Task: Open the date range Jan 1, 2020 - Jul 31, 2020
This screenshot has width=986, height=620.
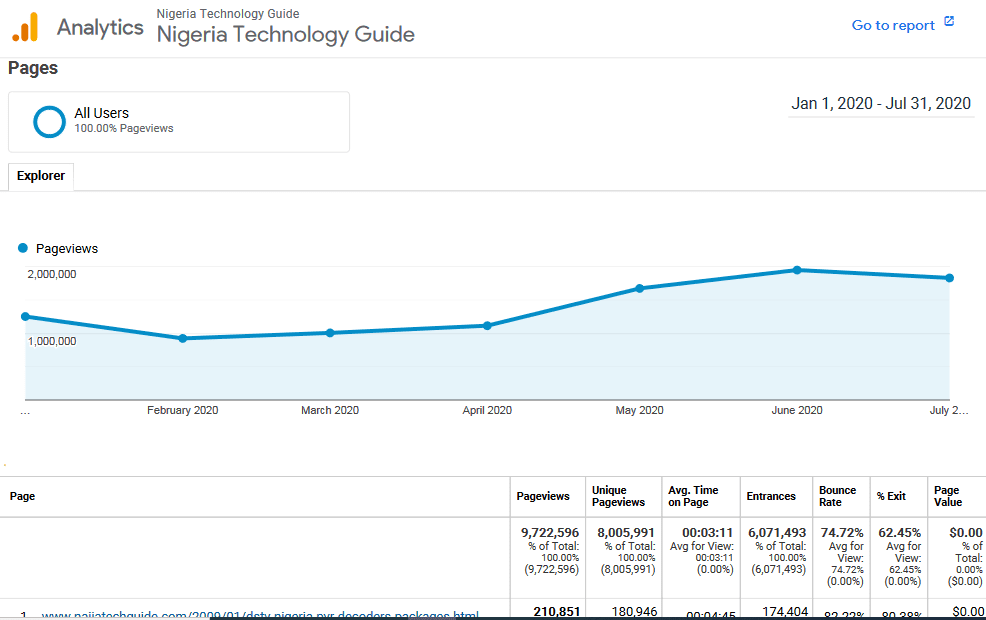Action: [x=880, y=103]
